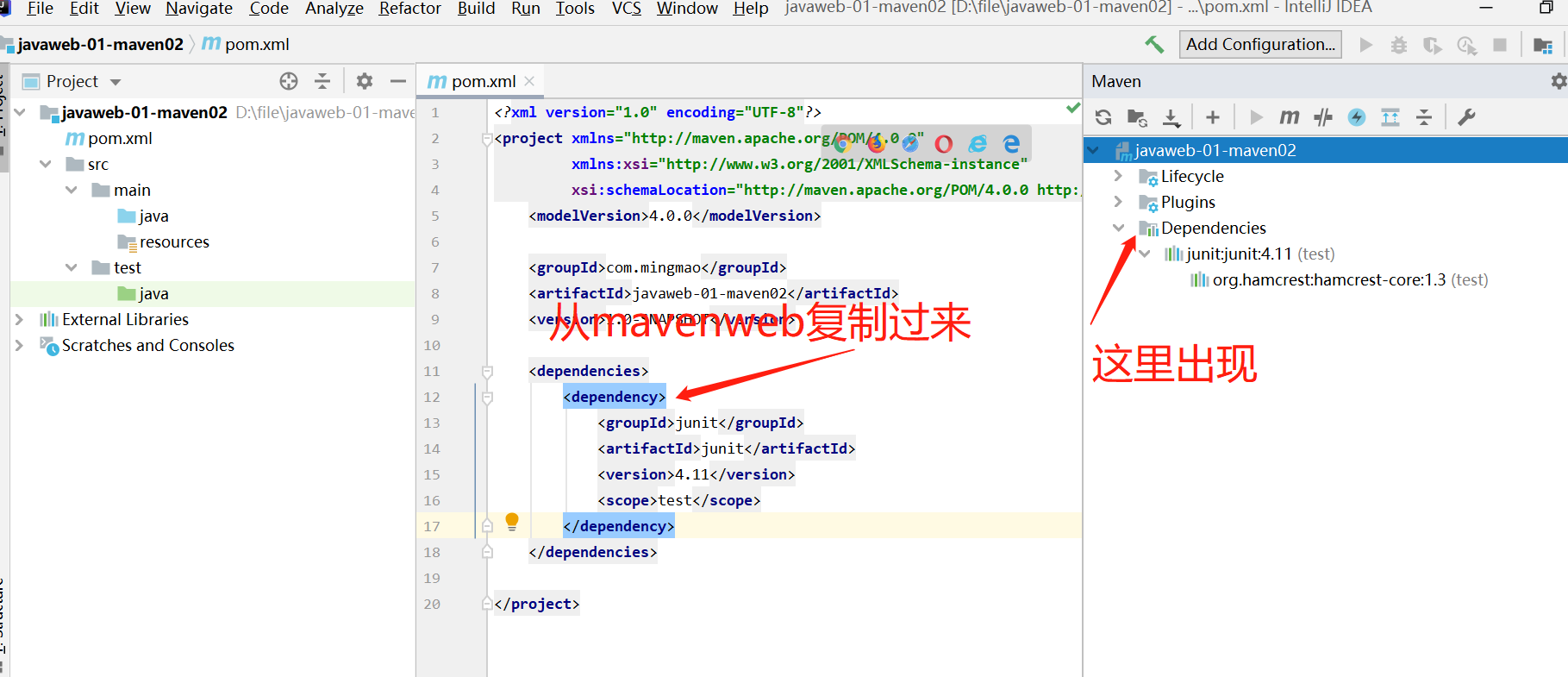1568x677 pixels.
Task: Open pom.xml preview in Internet Explorer
Action: pyautogui.click(x=978, y=143)
